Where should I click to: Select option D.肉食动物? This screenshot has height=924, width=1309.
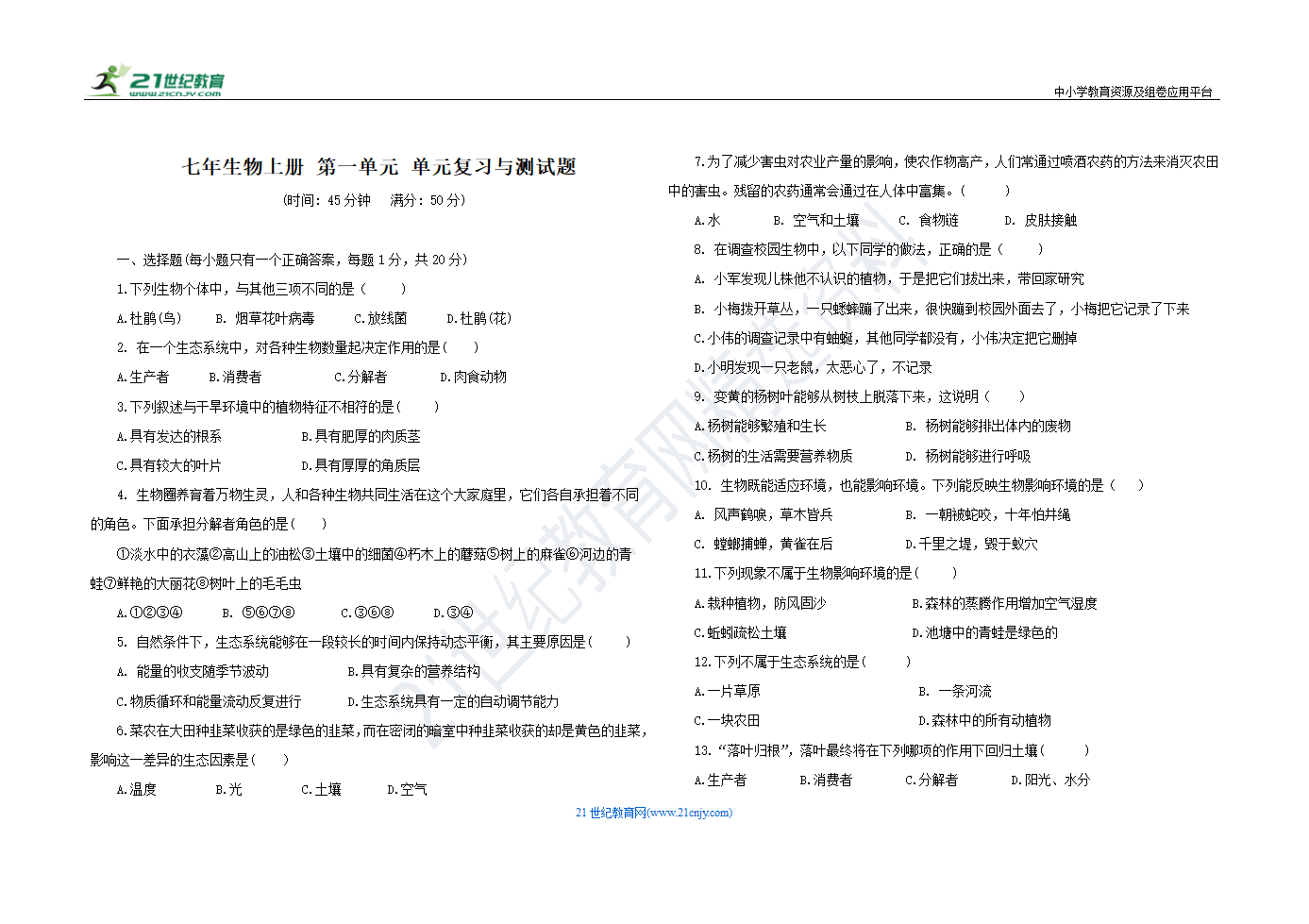pos(473,377)
